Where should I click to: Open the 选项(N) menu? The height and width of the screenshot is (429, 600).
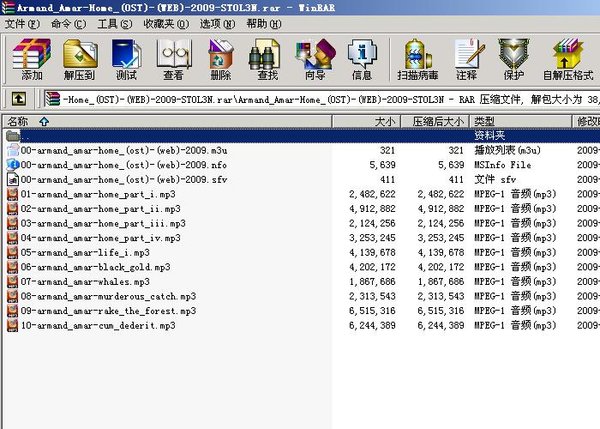coord(217,24)
